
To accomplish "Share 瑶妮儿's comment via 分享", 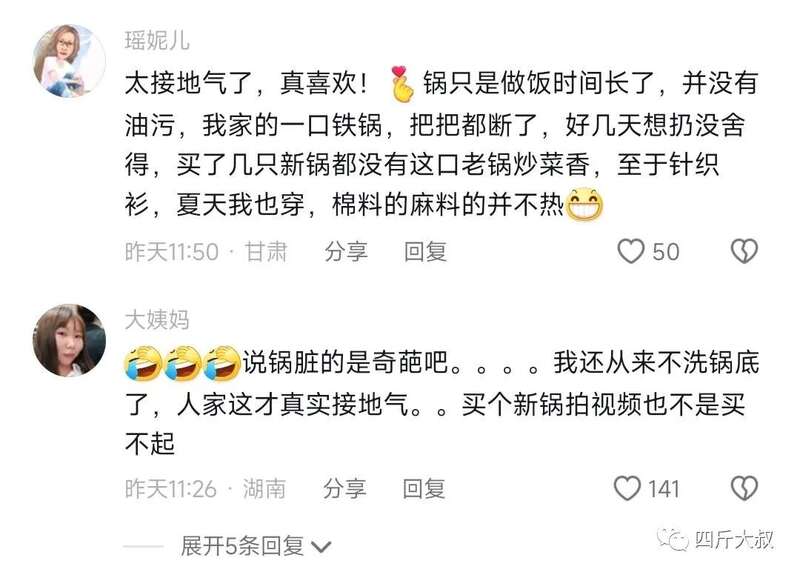I will [346, 252].
